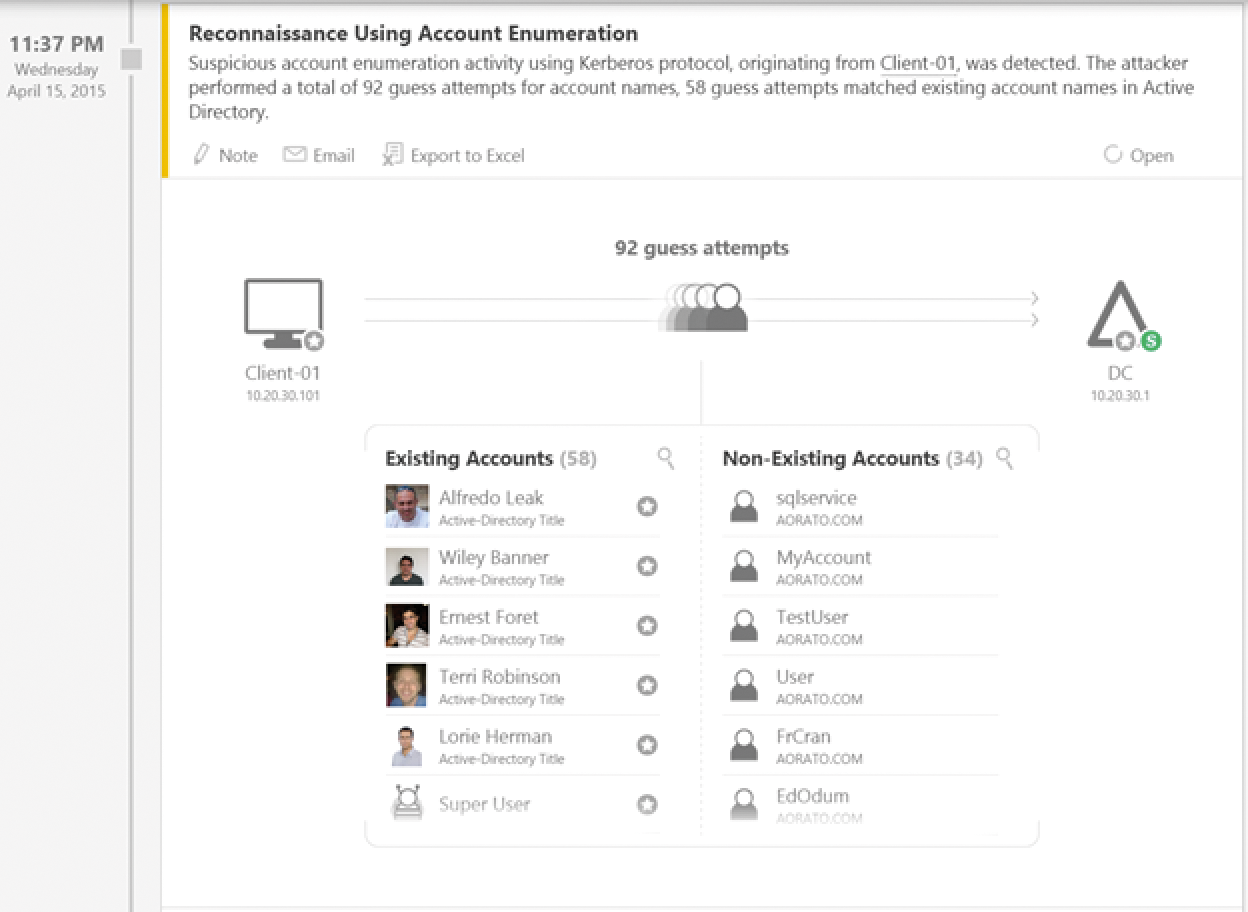Search the Non-Existing Accounts list
This screenshot has height=912, width=1248.
point(1005,458)
